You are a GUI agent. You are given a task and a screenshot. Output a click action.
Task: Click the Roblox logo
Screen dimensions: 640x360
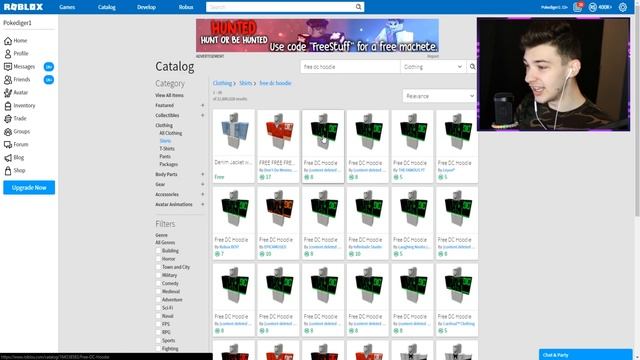(23, 7)
